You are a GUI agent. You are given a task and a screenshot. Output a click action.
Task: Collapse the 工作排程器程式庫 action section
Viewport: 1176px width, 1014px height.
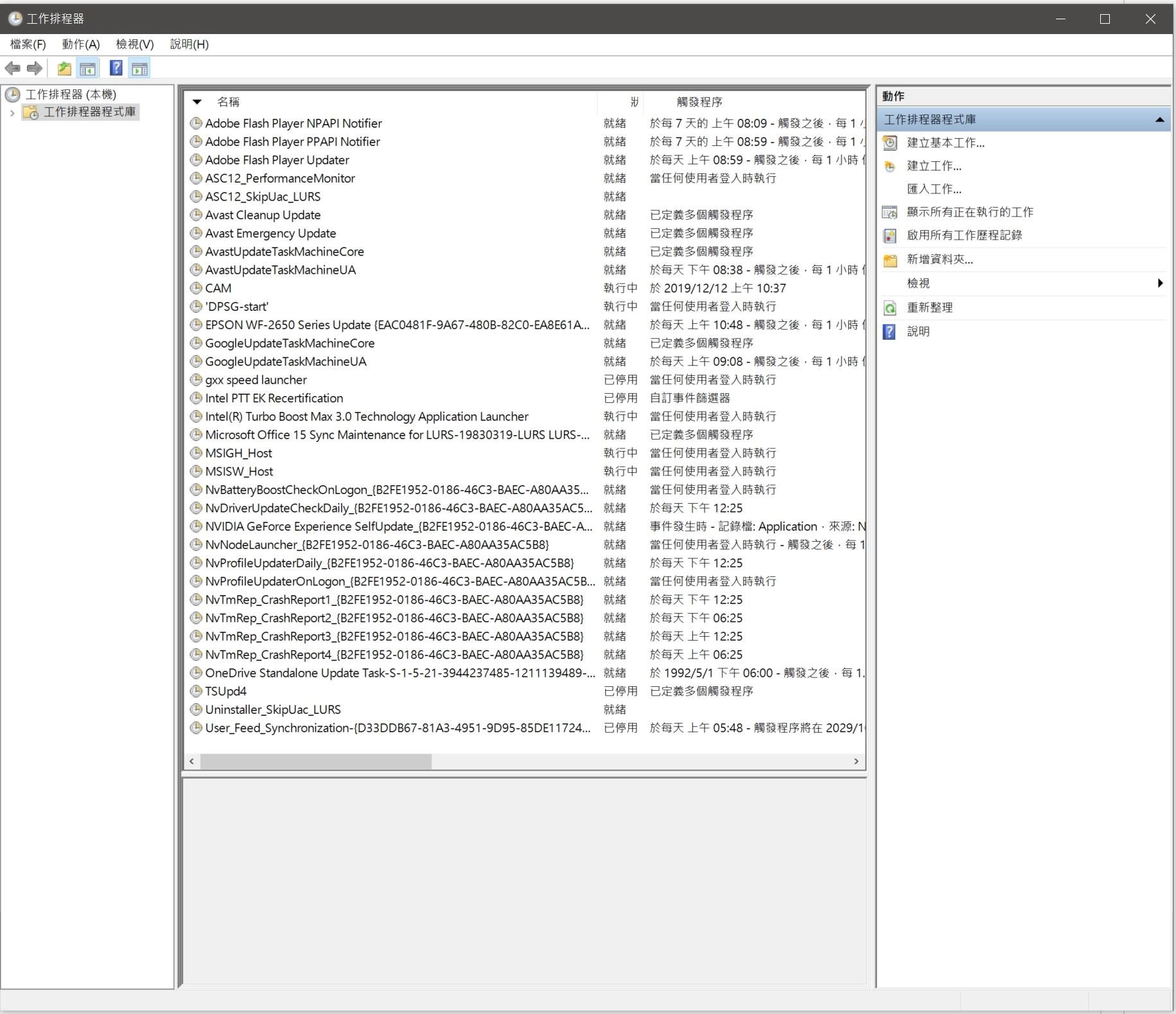1159,119
